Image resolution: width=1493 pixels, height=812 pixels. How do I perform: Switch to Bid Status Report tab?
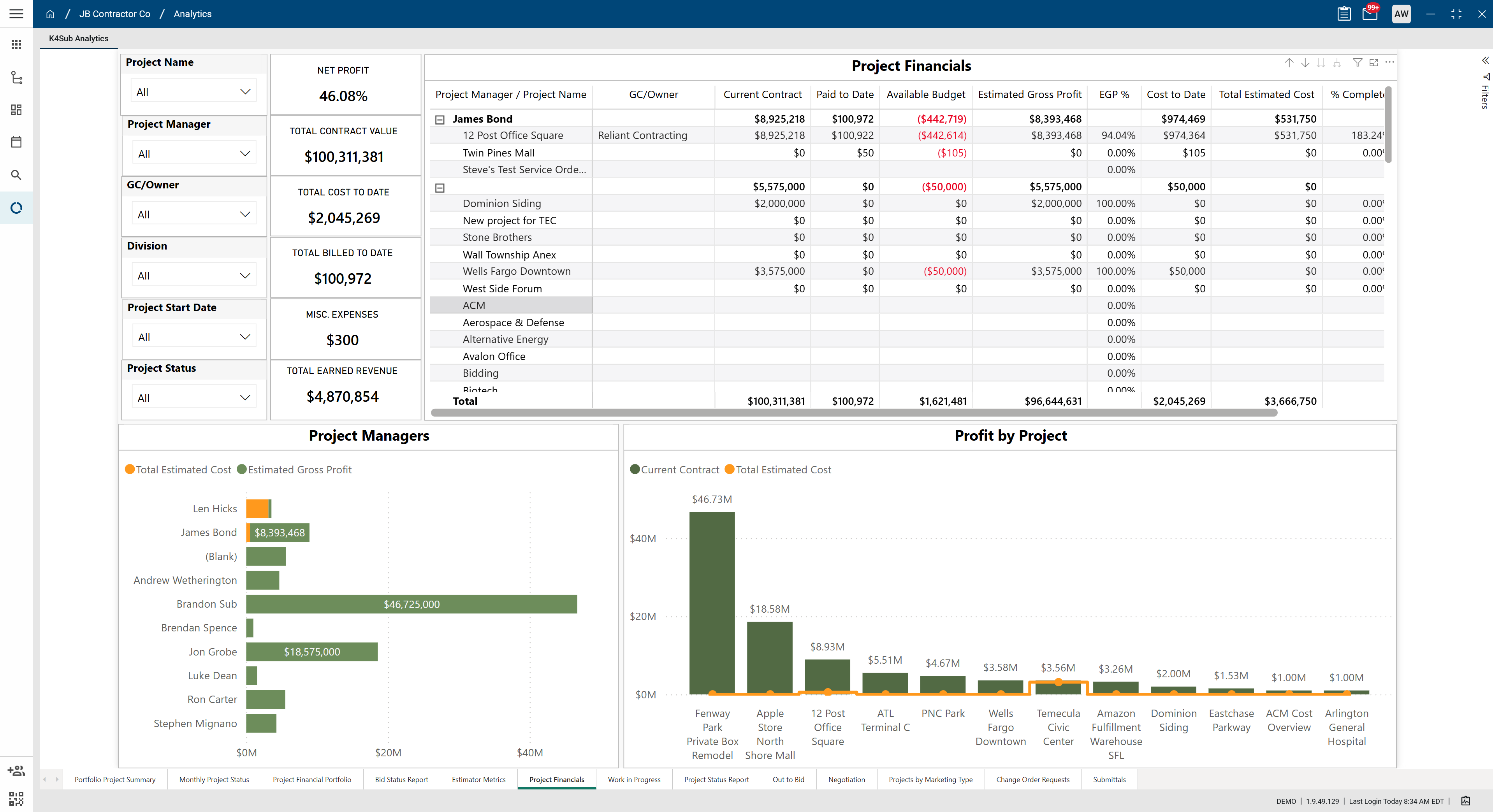(x=401, y=780)
